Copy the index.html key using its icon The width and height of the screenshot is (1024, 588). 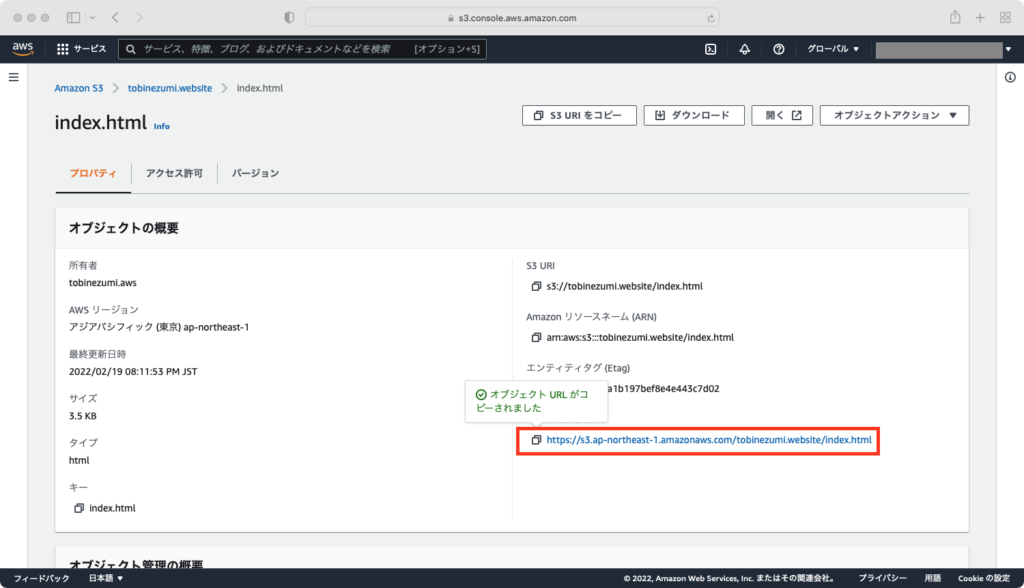tap(79, 508)
